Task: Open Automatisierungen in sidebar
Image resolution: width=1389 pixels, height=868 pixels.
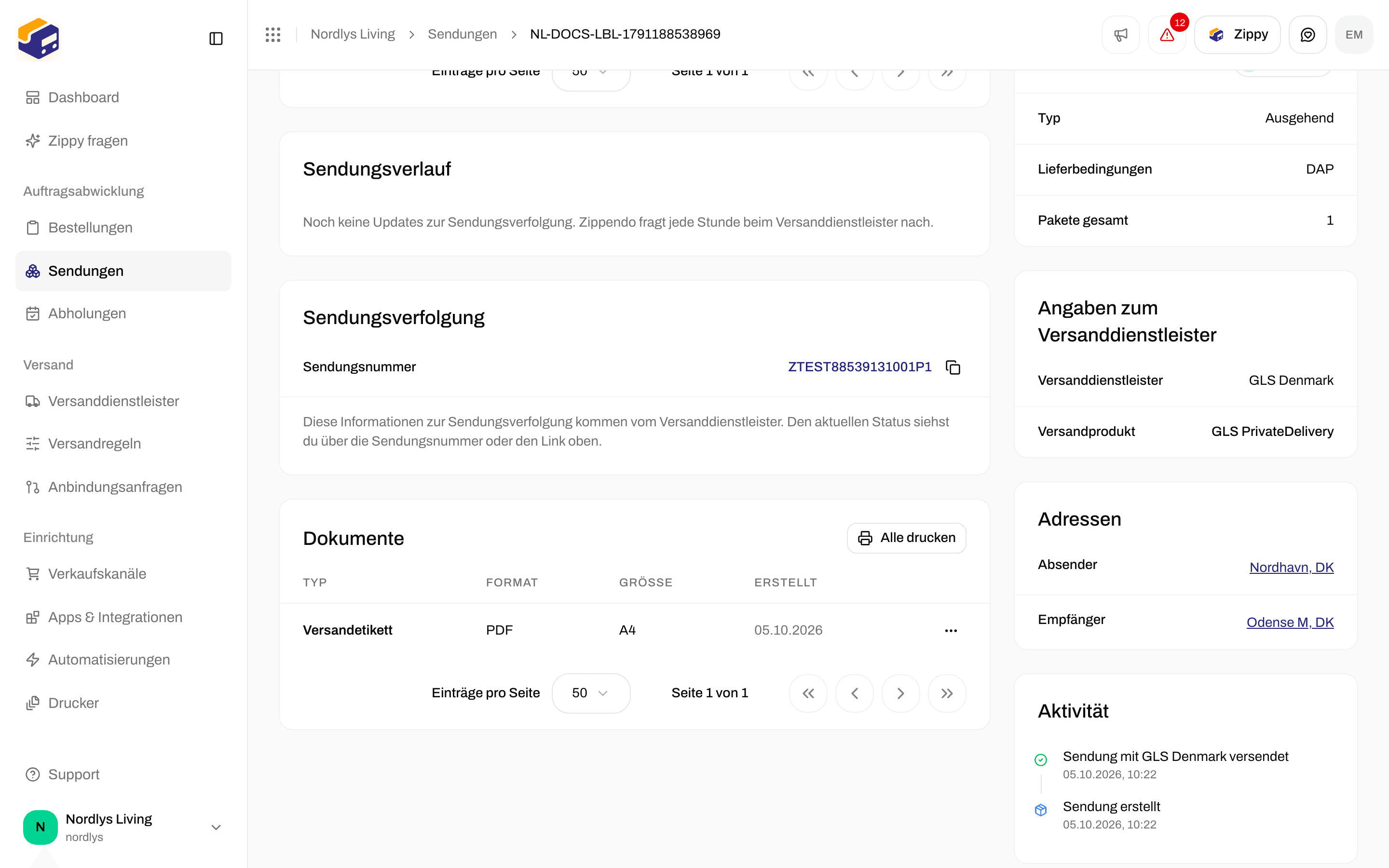Action: (123, 660)
